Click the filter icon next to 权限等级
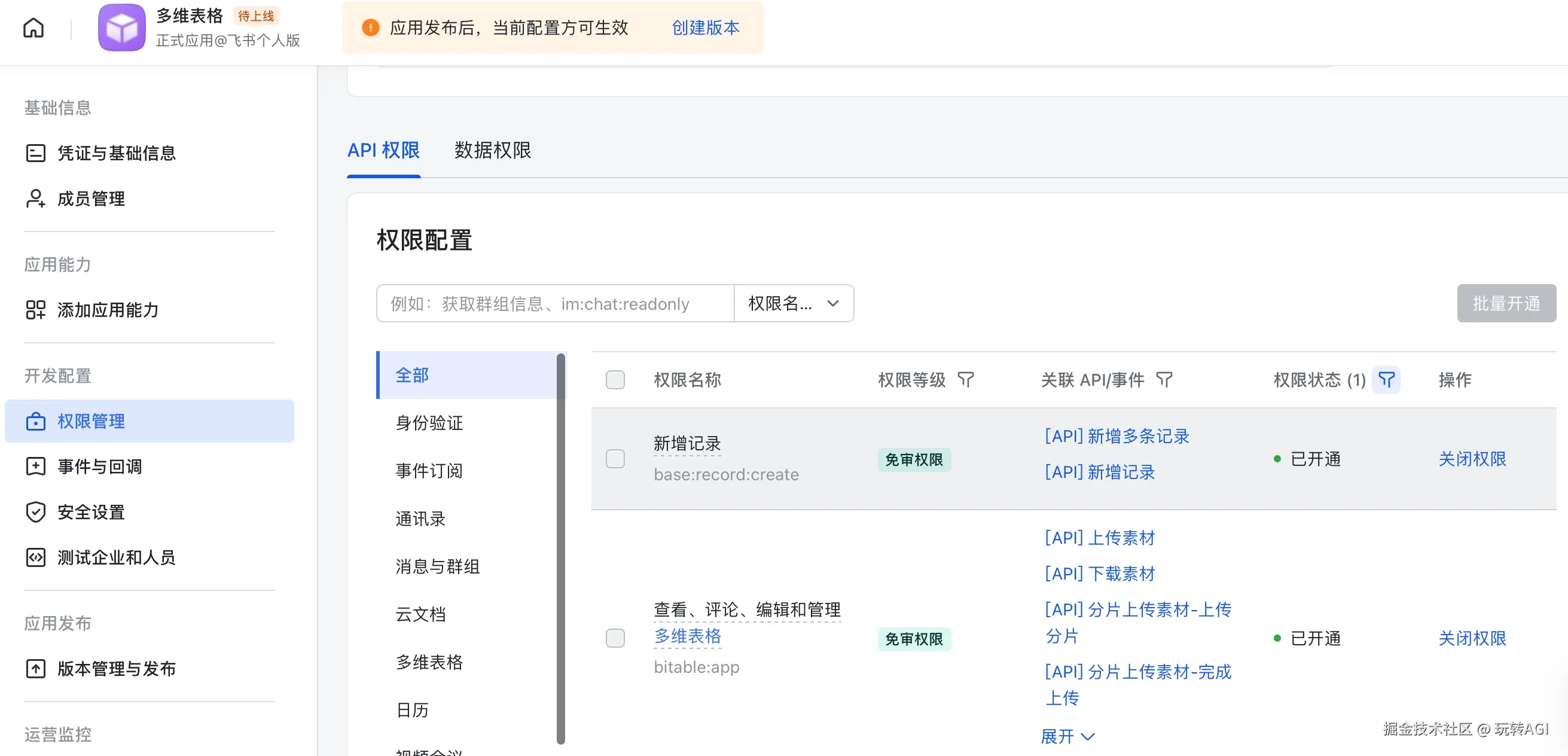 pyautogui.click(x=965, y=380)
